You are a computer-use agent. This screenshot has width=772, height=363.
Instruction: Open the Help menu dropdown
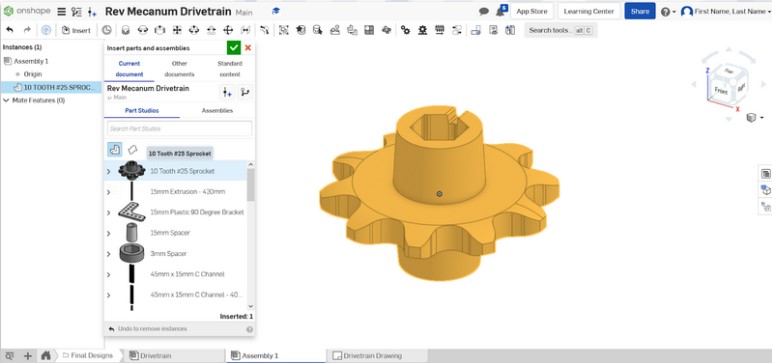(668, 11)
